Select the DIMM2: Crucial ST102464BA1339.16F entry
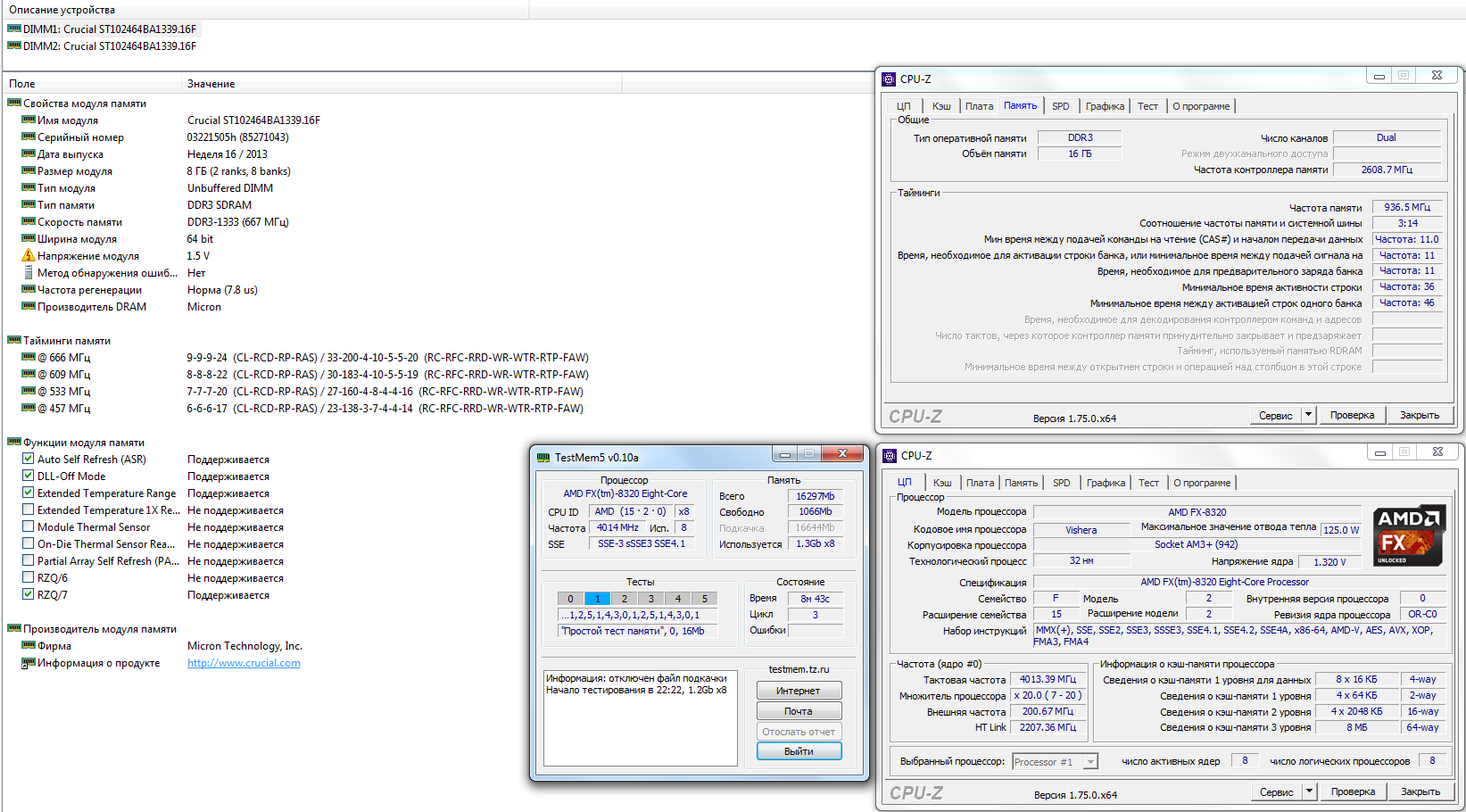This screenshot has width=1466, height=812. pos(110,46)
